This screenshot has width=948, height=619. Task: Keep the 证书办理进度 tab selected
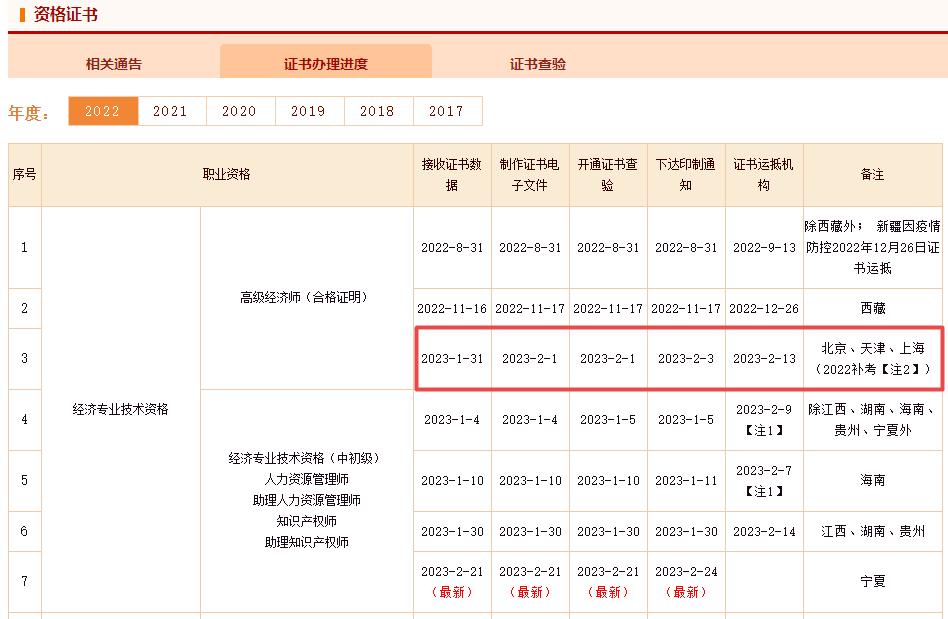(325, 61)
